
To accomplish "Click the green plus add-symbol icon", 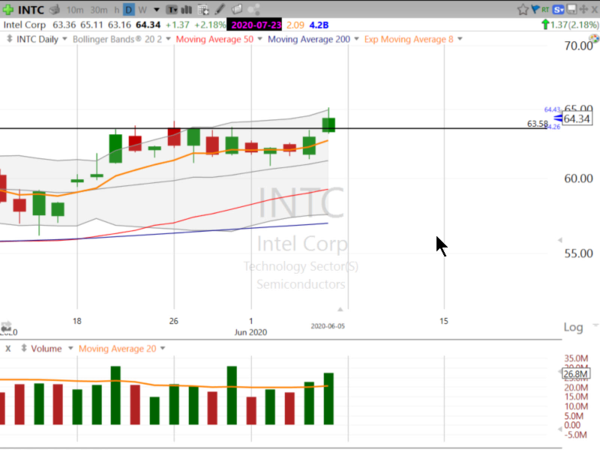I will point(8,9).
